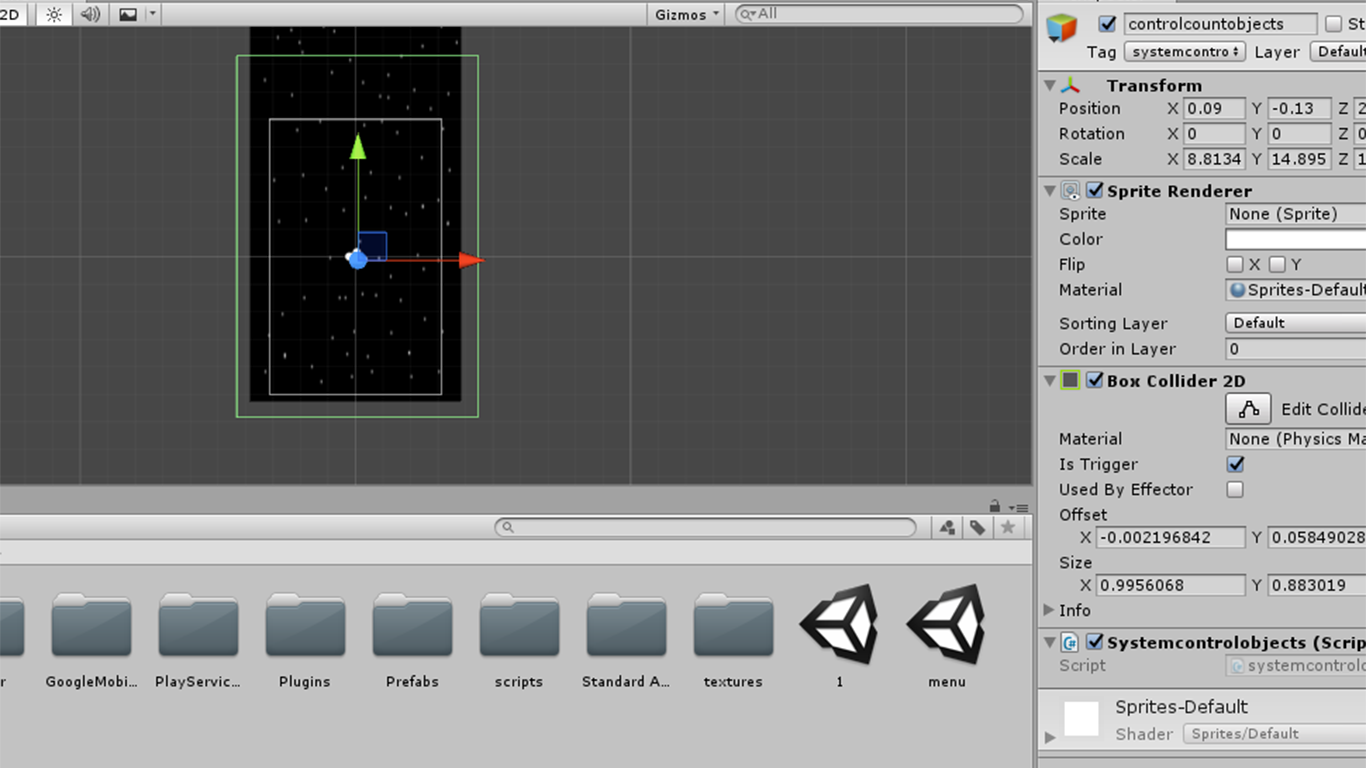Image resolution: width=1366 pixels, height=768 pixels.
Task: Collapse the Box Collider 2D component
Action: [x=1048, y=380]
